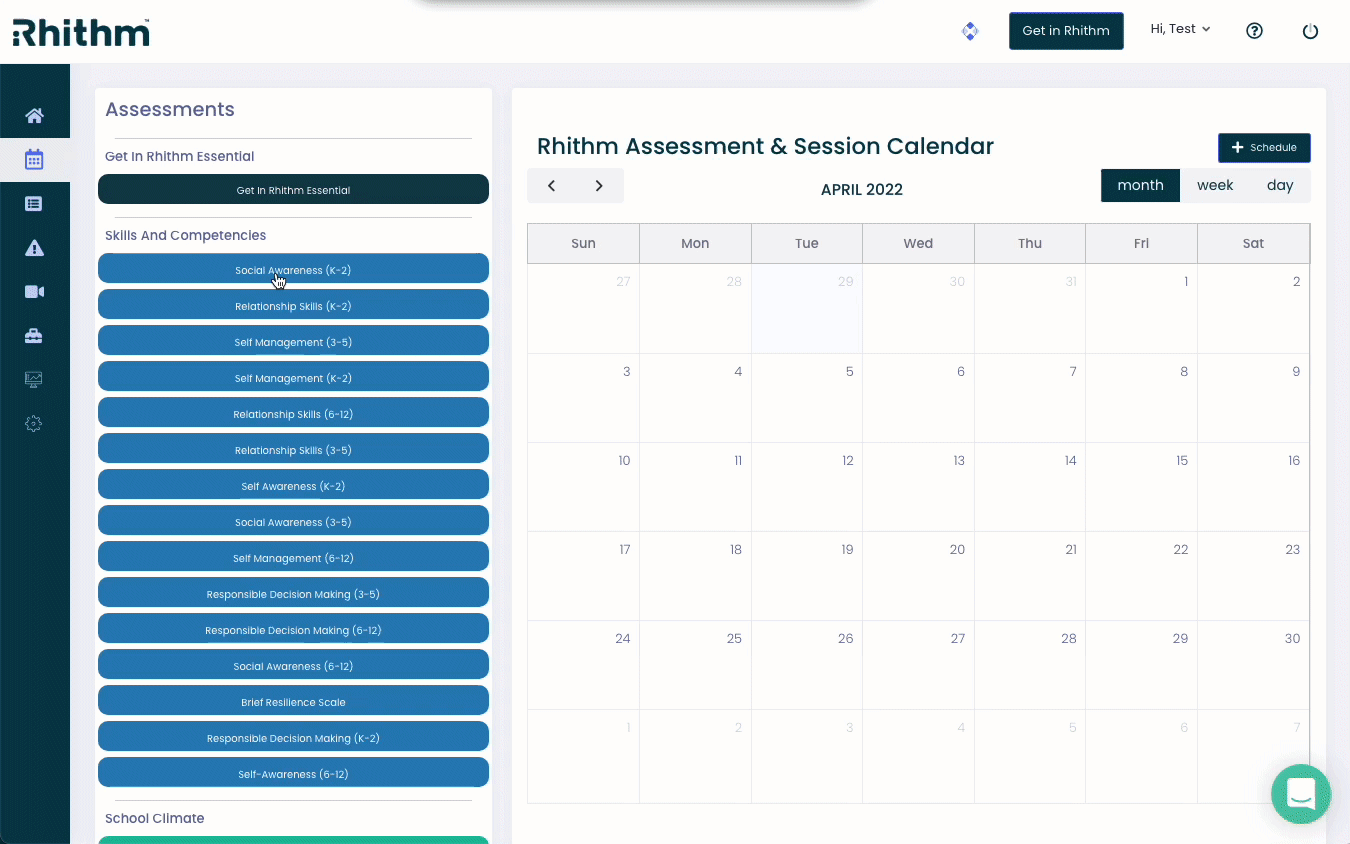Select April 5 on the calendar
The image size is (1350, 844).
pos(806,398)
